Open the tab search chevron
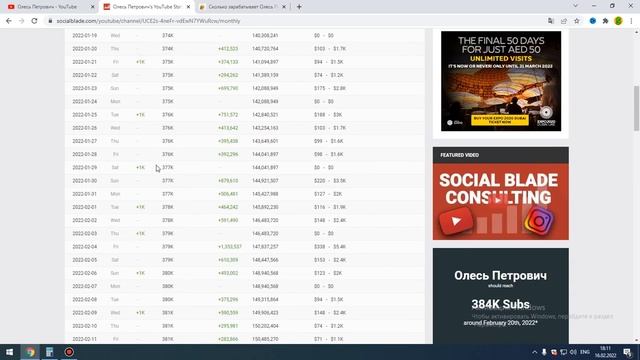Screen dimensions: 640x360 pos(576,6)
